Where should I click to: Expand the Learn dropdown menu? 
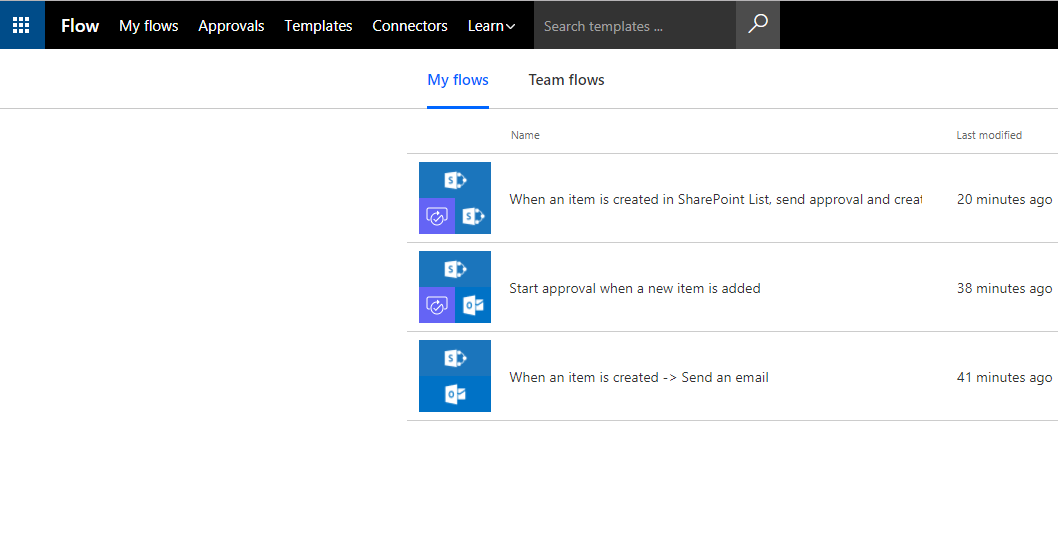point(491,26)
